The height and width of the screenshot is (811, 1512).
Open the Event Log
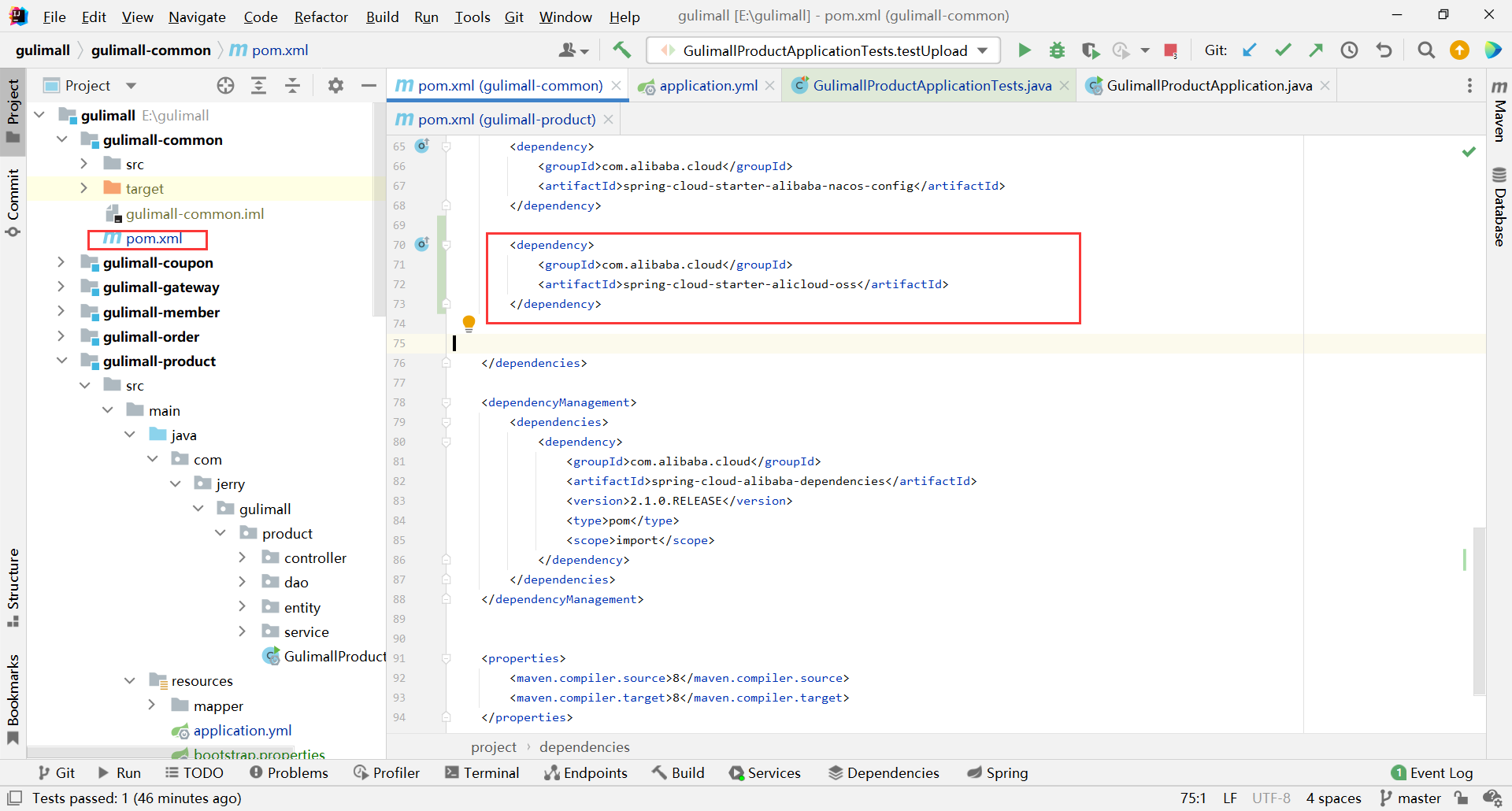[x=1432, y=773]
